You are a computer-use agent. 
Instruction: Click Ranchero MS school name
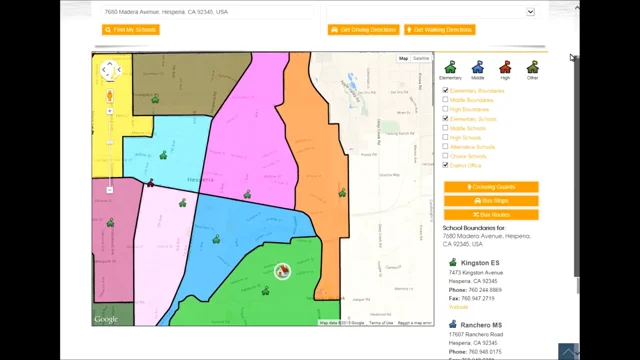(x=481, y=325)
